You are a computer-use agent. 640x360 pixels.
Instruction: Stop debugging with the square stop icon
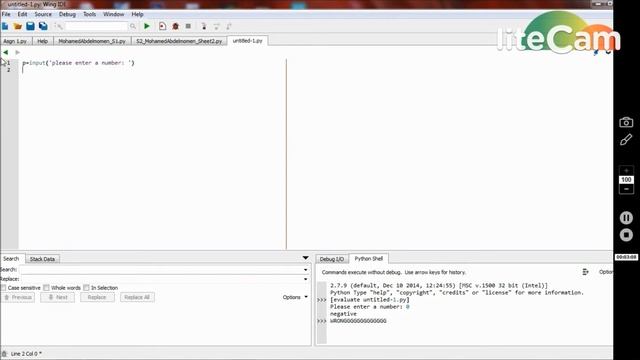pyautogui.click(x=188, y=26)
